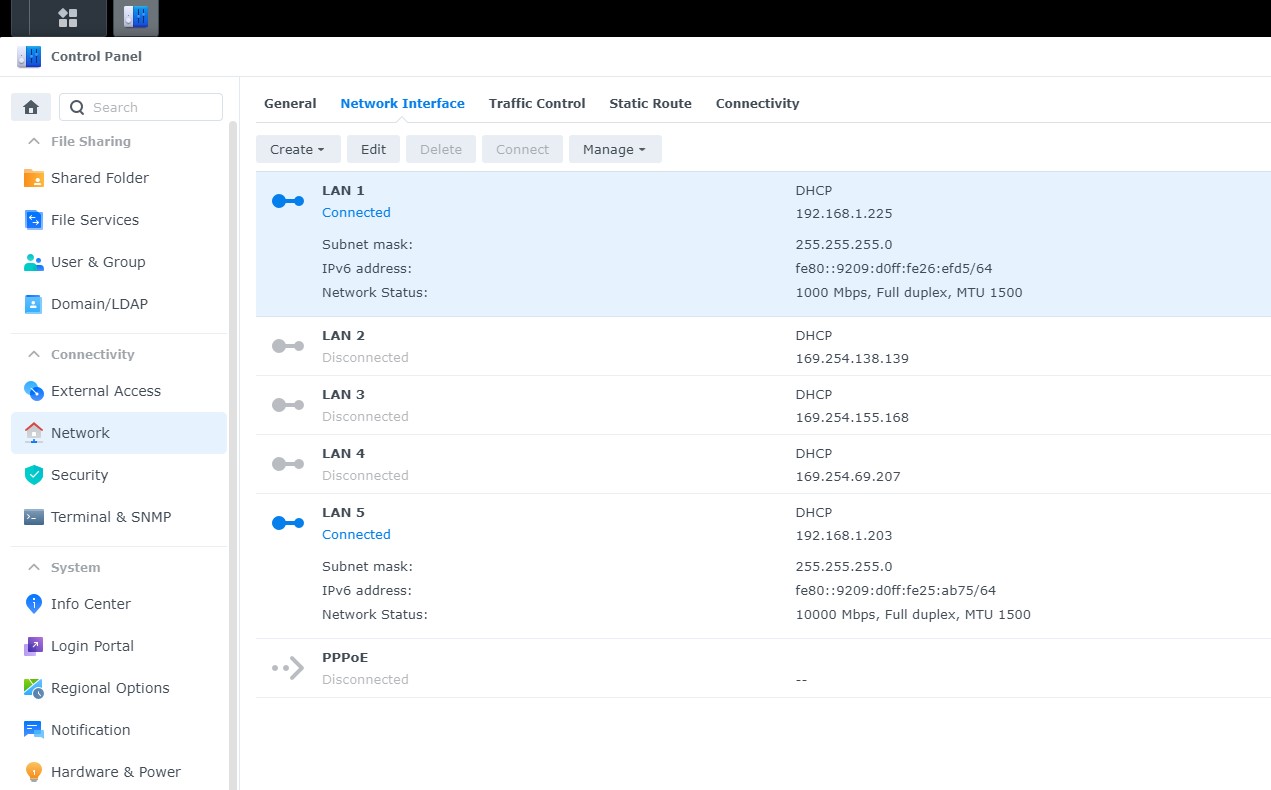Open External Access settings
Viewport: 1271px width, 790px height.
pos(105,391)
